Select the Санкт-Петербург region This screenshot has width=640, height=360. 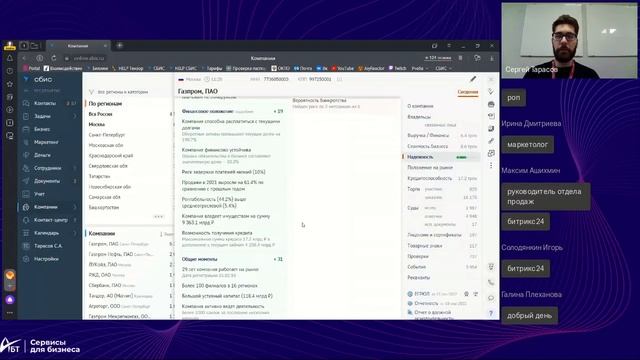[x=107, y=135]
